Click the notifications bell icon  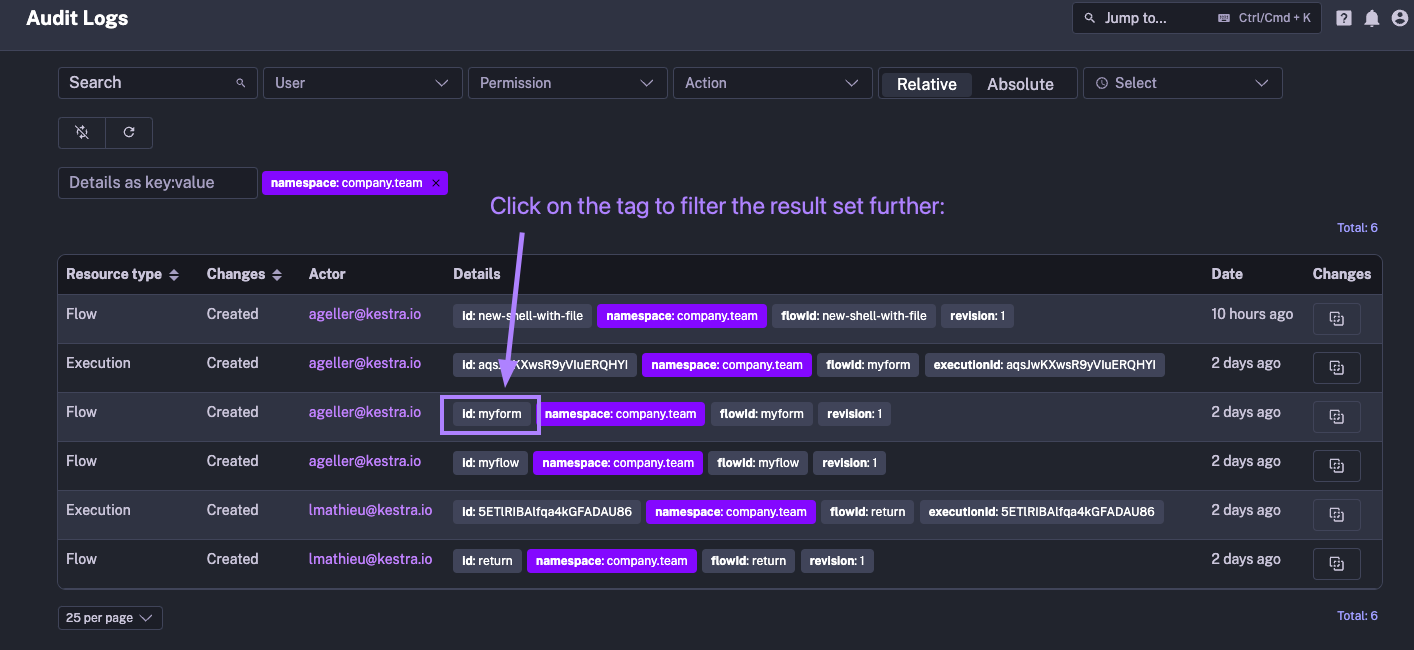click(1371, 18)
